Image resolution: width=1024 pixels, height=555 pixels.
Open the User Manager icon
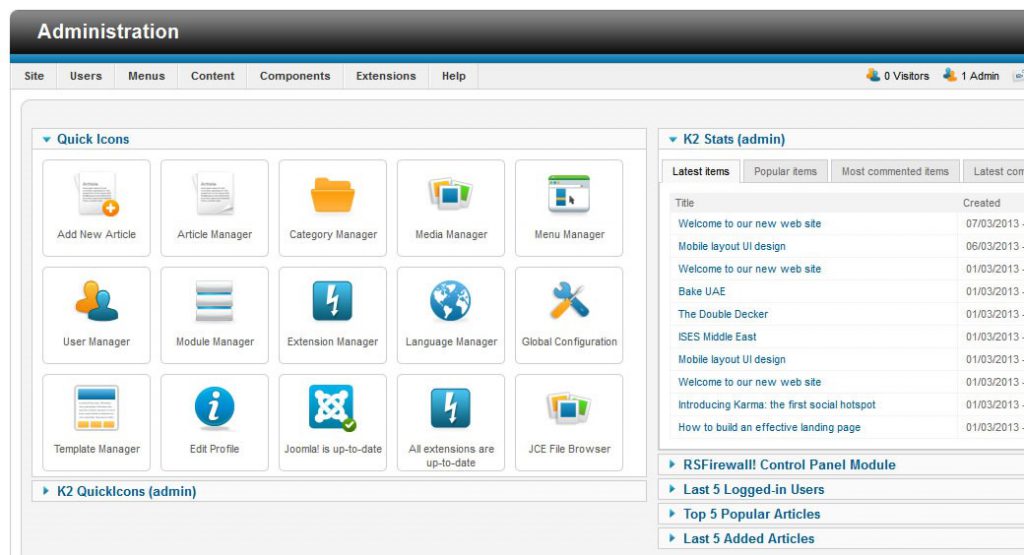tap(97, 315)
